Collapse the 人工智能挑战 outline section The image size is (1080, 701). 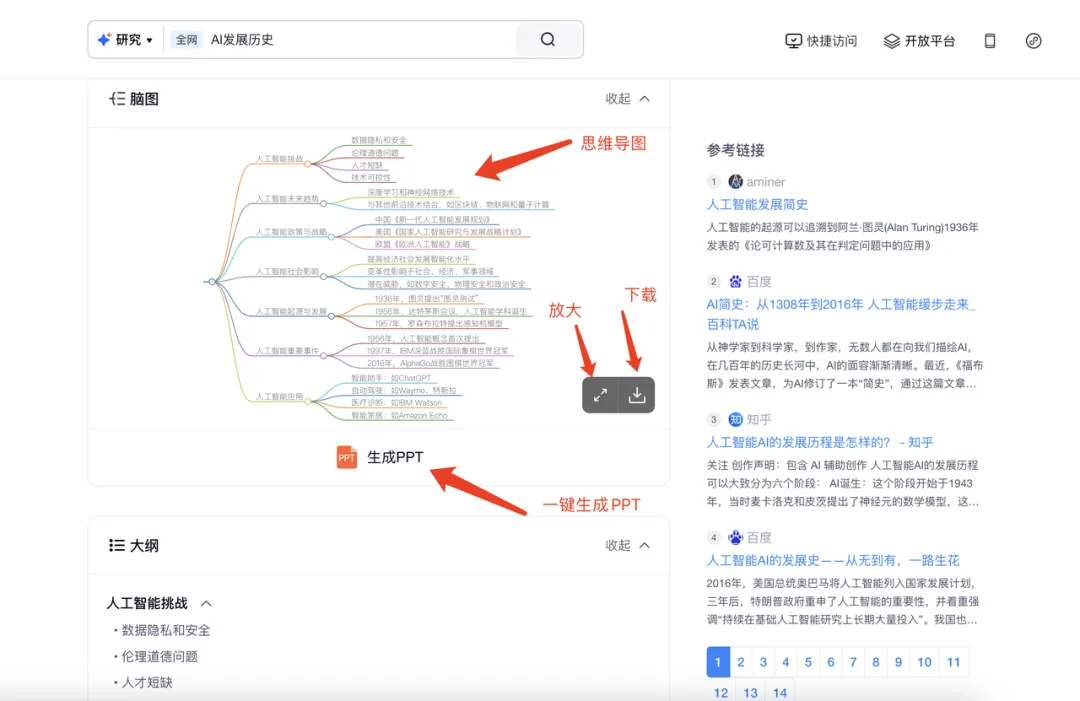(x=206, y=603)
